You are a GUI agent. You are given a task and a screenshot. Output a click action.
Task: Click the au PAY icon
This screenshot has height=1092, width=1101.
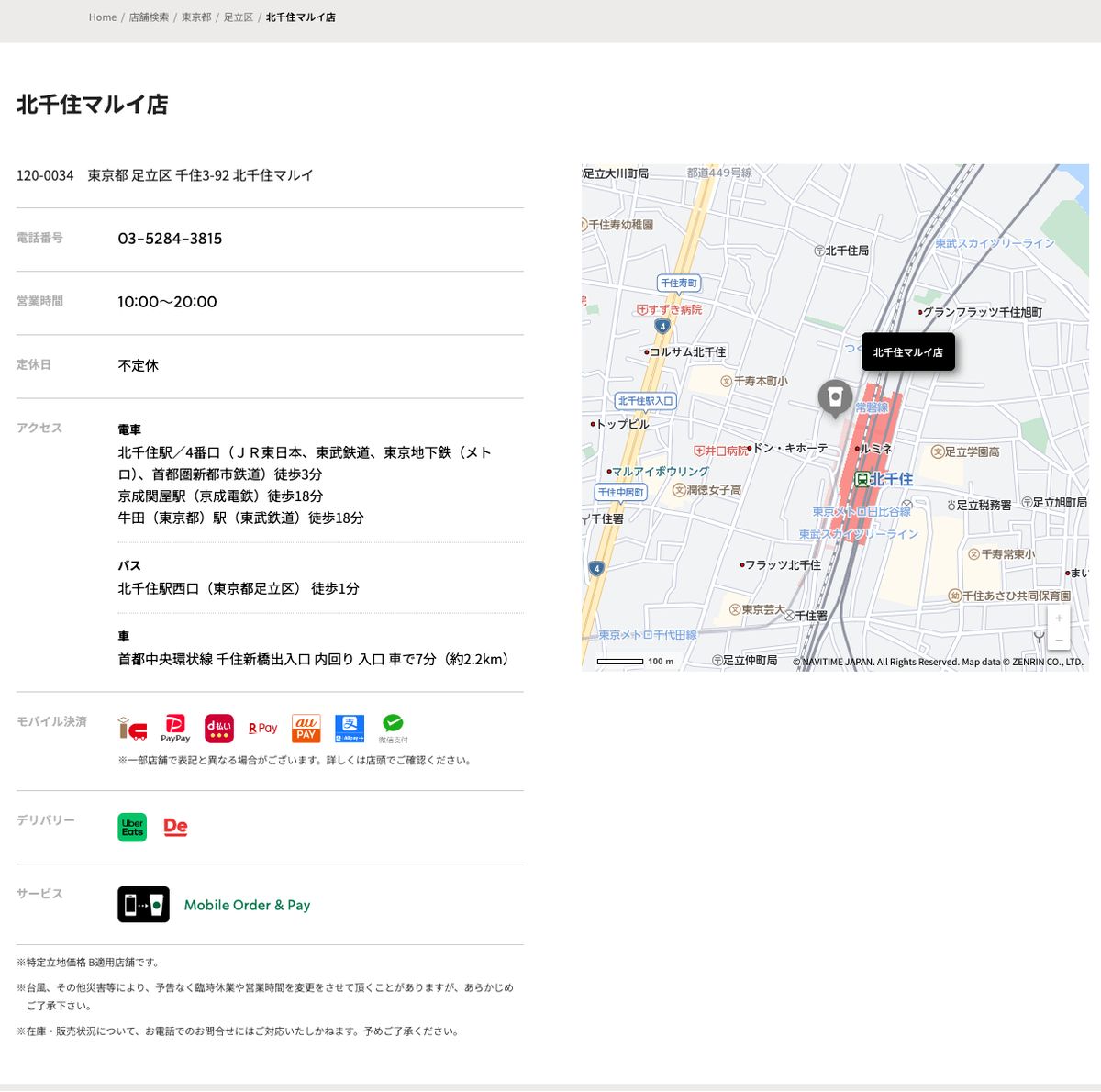click(306, 729)
